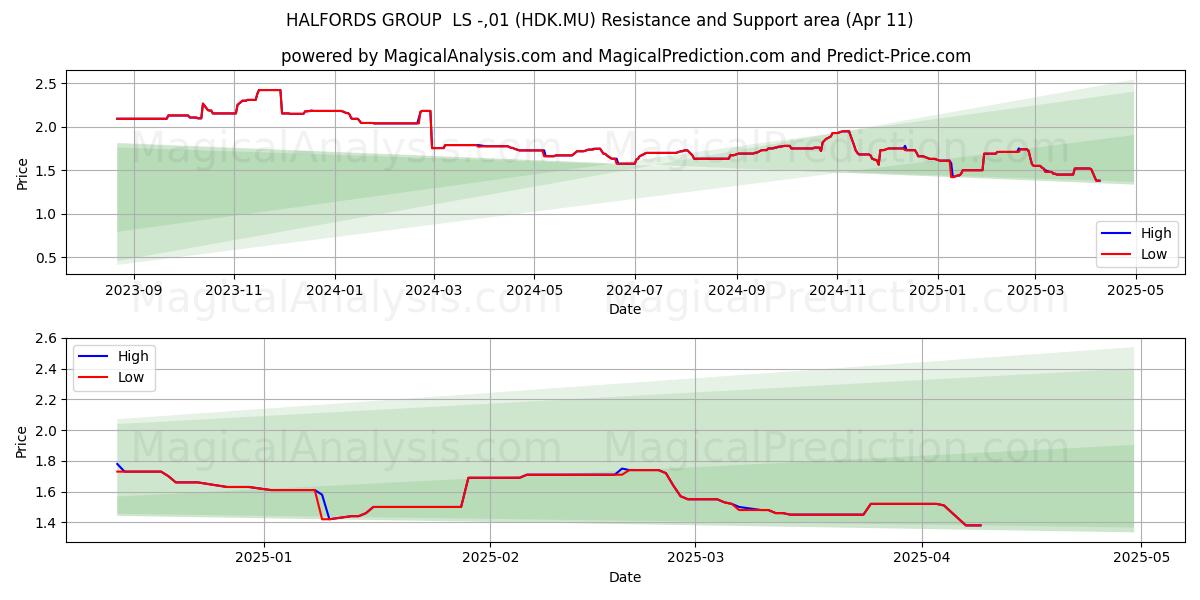
Task: Click the 2025-05 tick label on the top chart
Action: [x=1136, y=290]
